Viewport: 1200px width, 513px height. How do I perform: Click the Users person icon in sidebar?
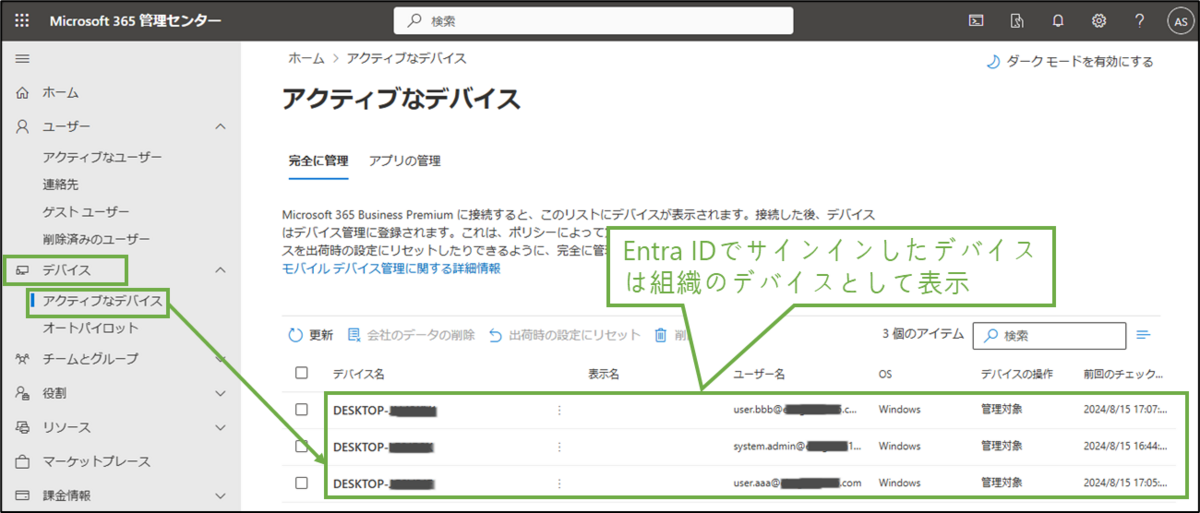pos(22,127)
